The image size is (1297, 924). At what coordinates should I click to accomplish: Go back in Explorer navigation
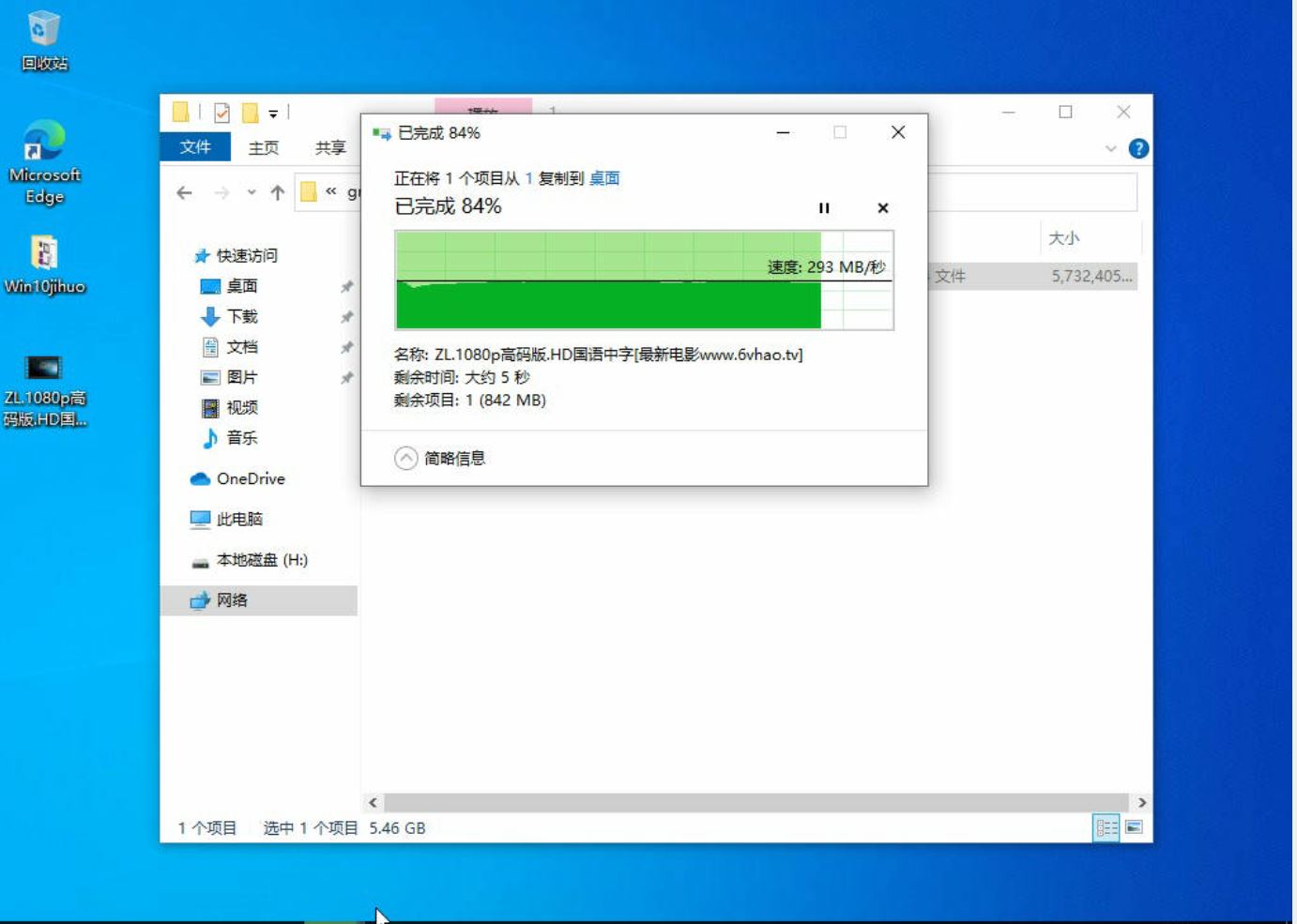point(184,192)
